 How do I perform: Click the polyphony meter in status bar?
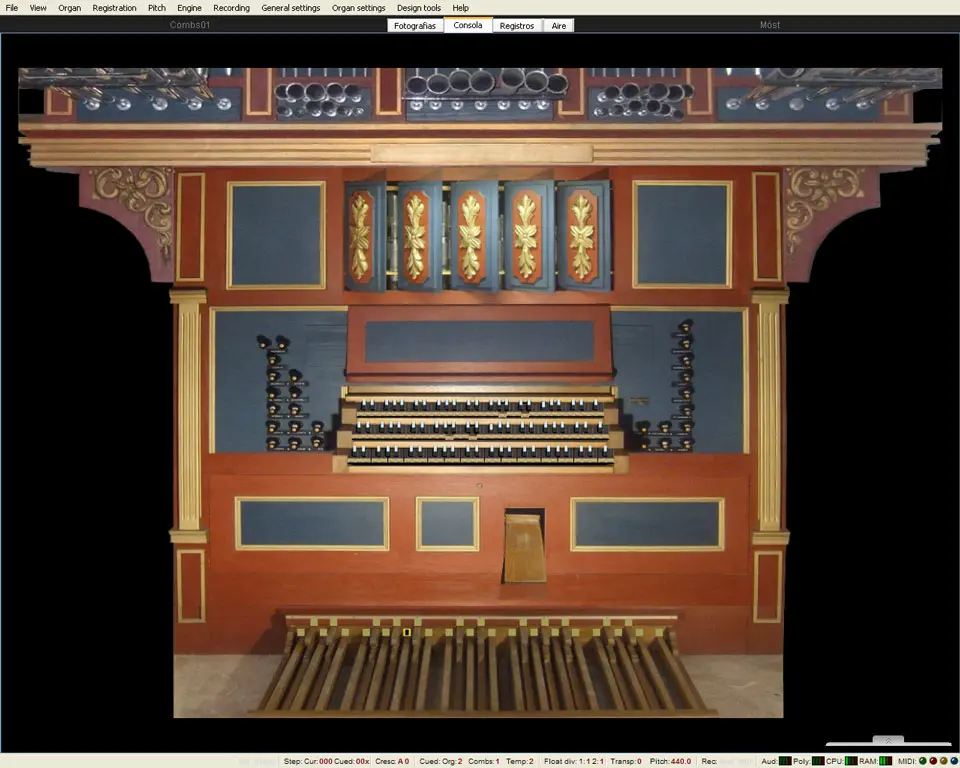tap(817, 761)
